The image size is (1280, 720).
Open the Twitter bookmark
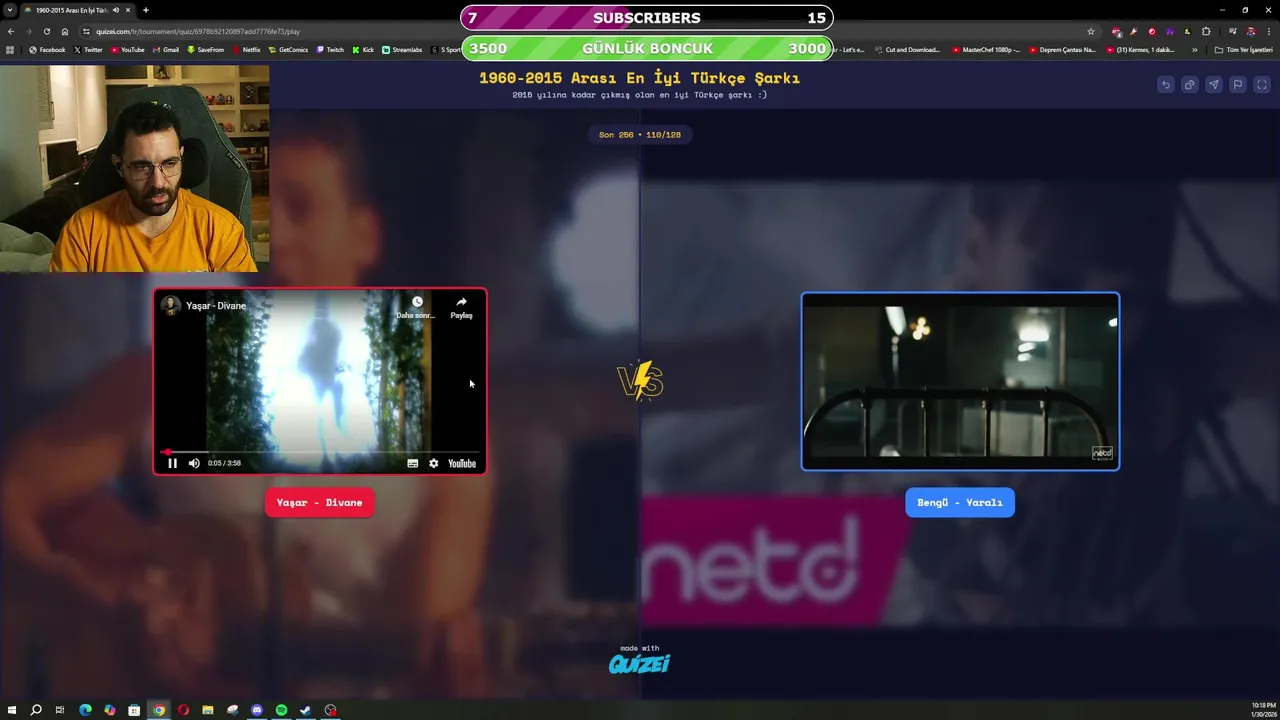[88, 49]
